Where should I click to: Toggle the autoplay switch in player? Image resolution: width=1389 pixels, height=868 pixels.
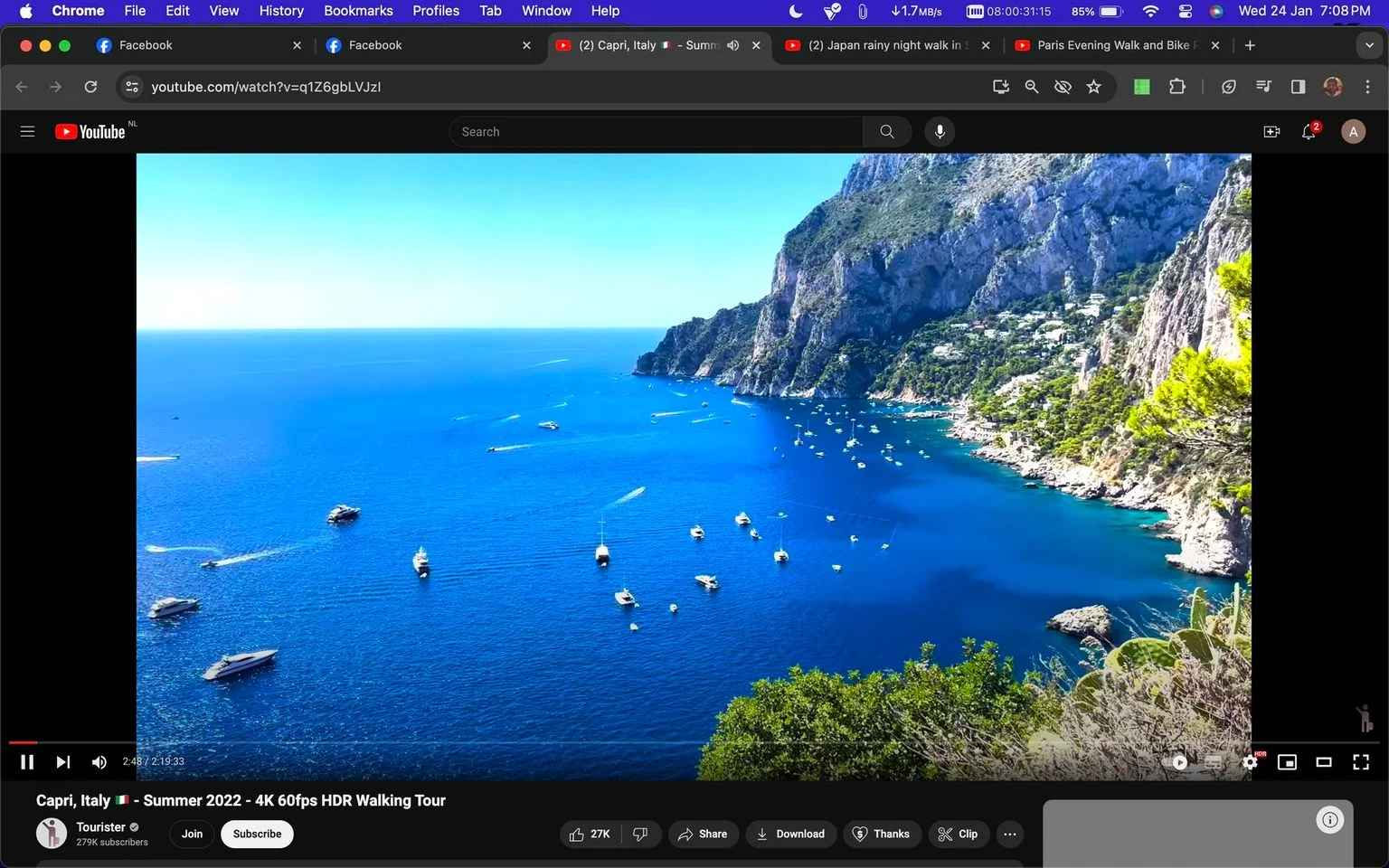click(x=1175, y=762)
